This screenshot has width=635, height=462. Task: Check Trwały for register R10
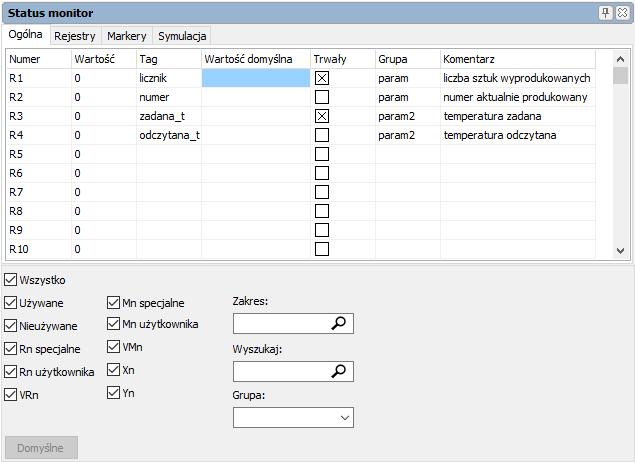322,249
